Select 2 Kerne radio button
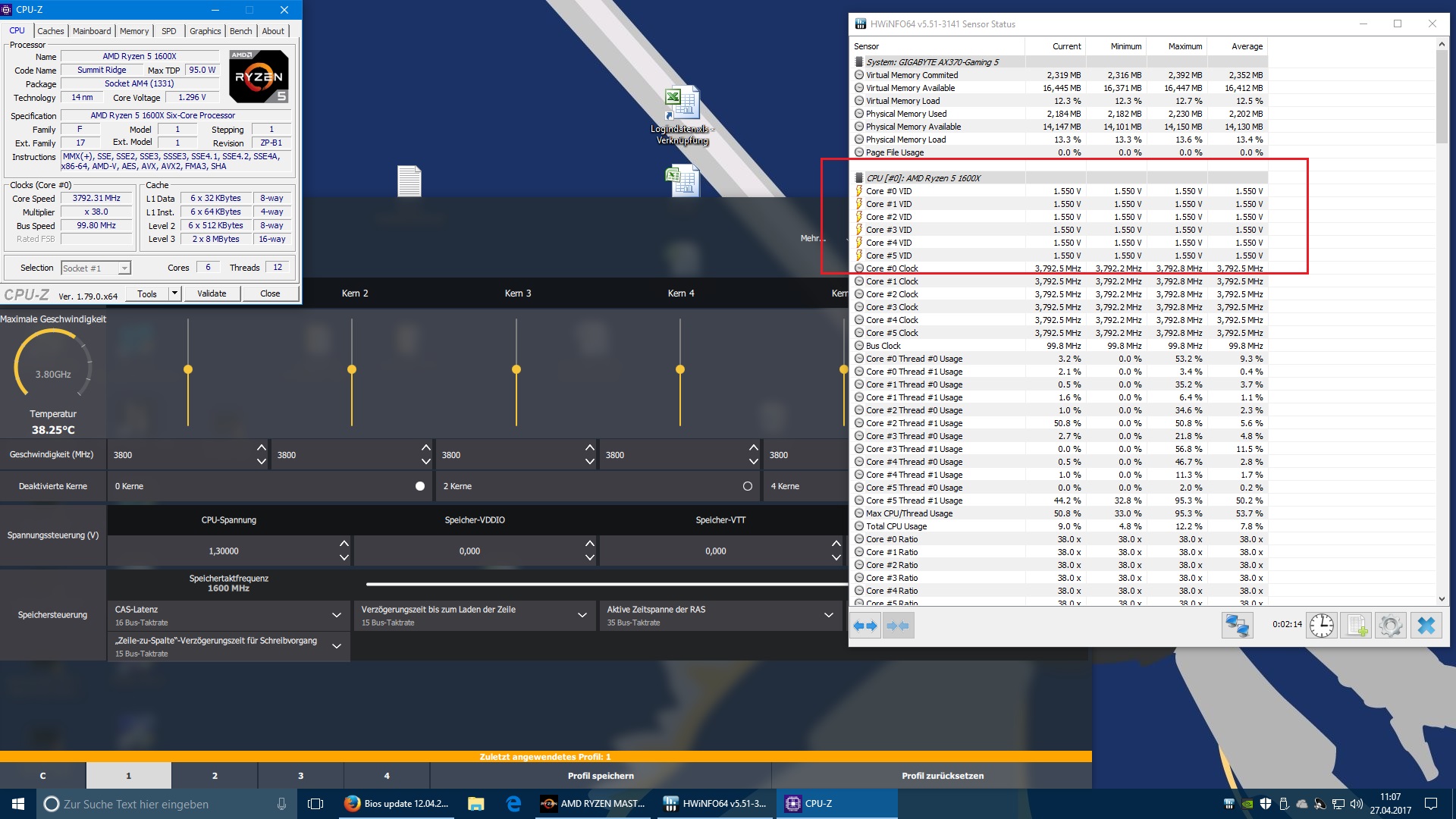This screenshot has width=1456, height=819. pos(748,486)
